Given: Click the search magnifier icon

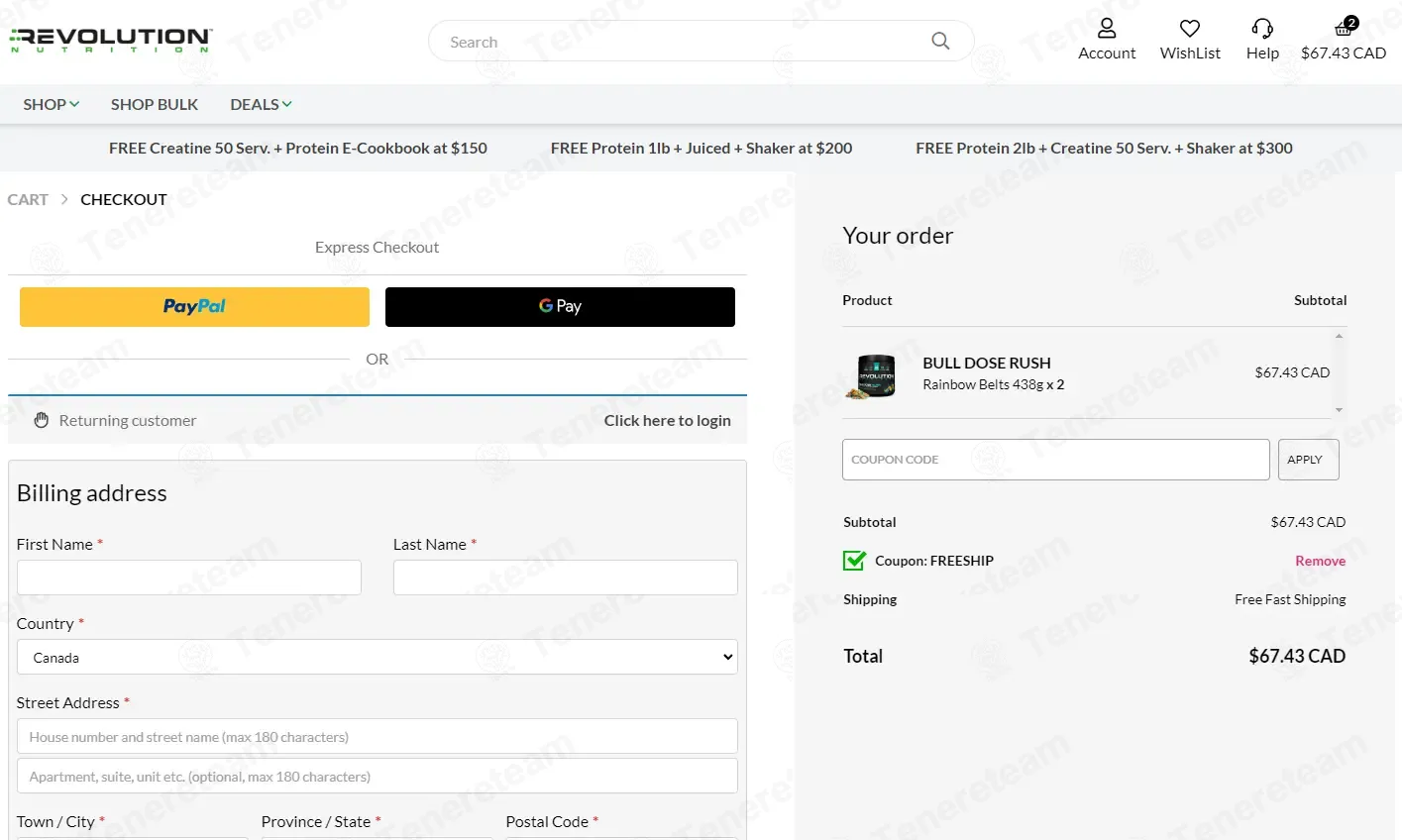Looking at the screenshot, I should point(940,42).
